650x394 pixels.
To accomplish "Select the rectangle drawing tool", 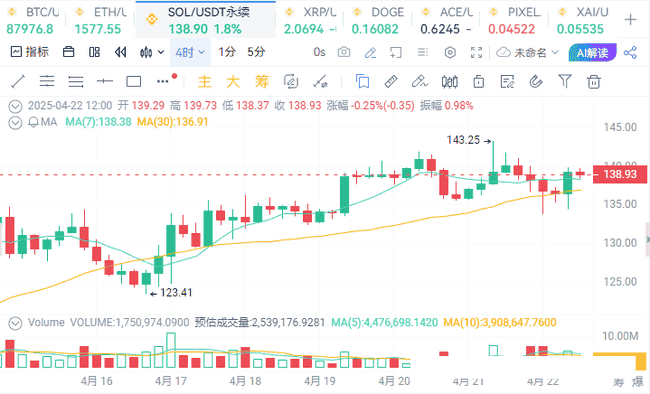I will click(x=133, y=82).
